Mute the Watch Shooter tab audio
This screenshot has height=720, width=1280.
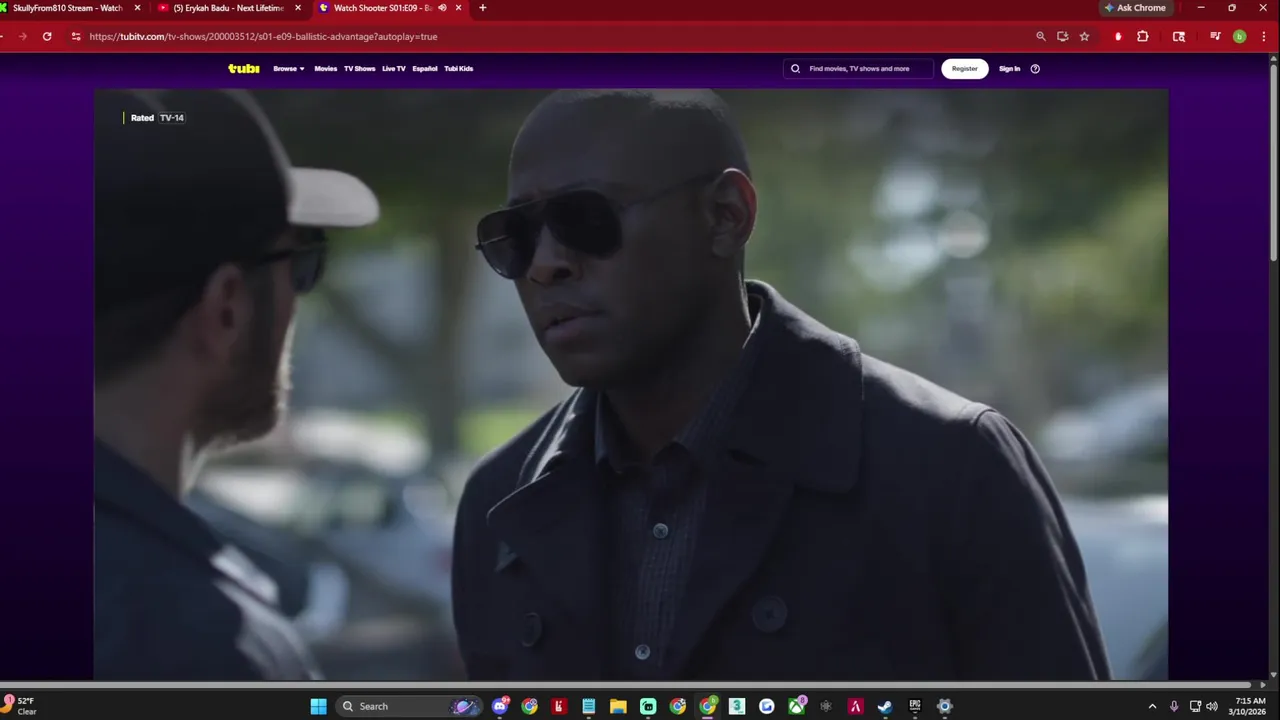[442, 8]
